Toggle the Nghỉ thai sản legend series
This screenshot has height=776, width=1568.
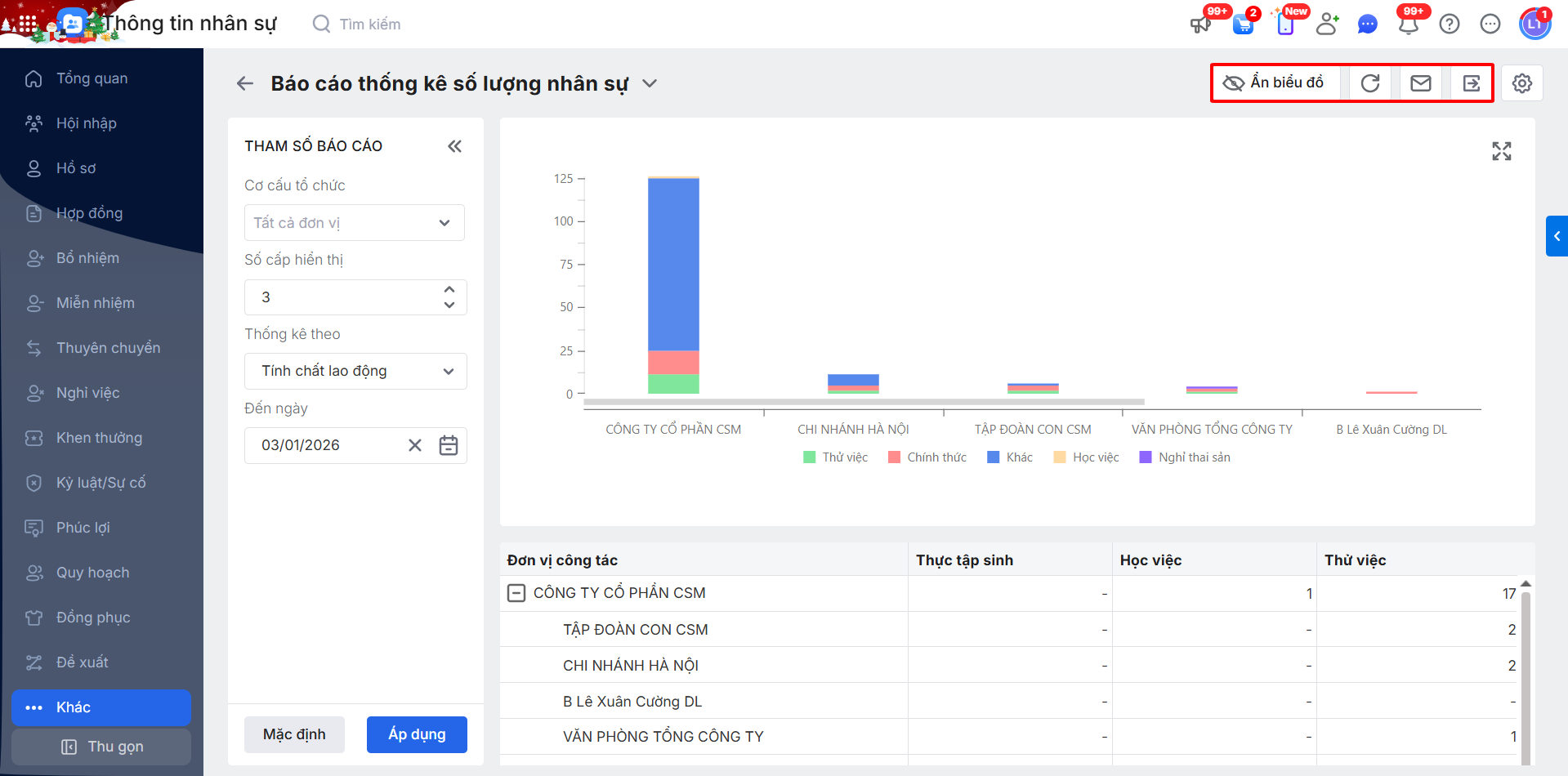pos(1185,457)
